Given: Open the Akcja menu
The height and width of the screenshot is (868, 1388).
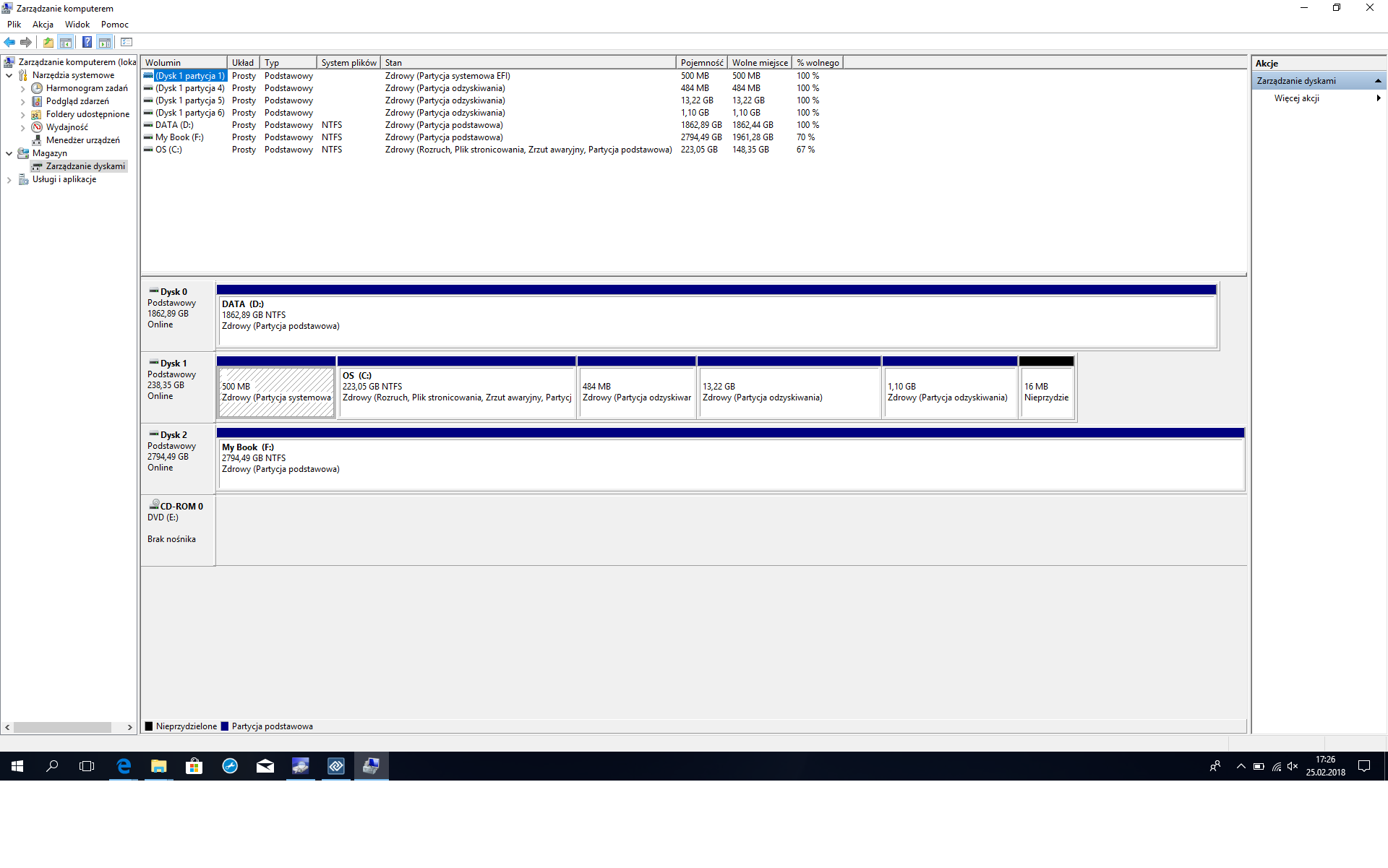Looking at the screenshot, I should point(43,25).
